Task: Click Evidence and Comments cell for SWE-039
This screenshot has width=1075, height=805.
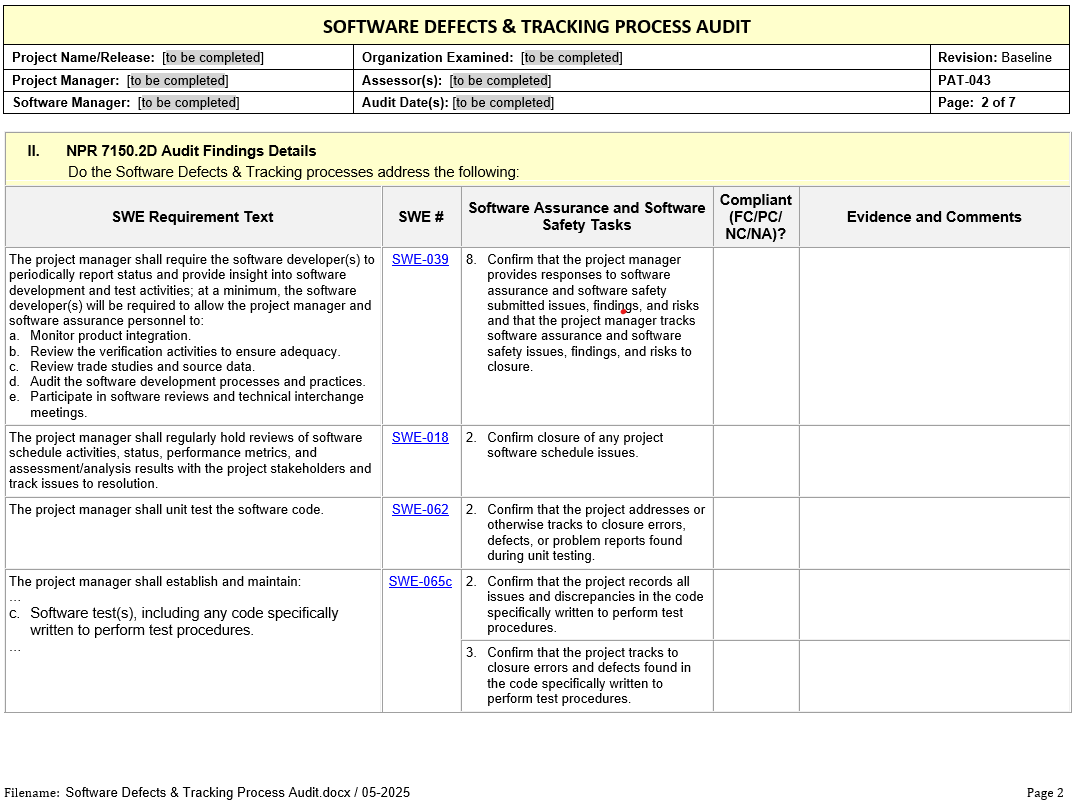Action: [934, 336]
